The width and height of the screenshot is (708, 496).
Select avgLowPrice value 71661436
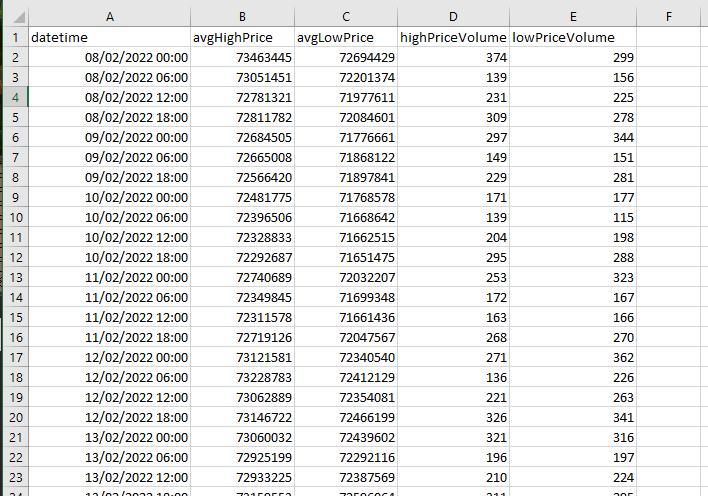(x=346, y=317)
